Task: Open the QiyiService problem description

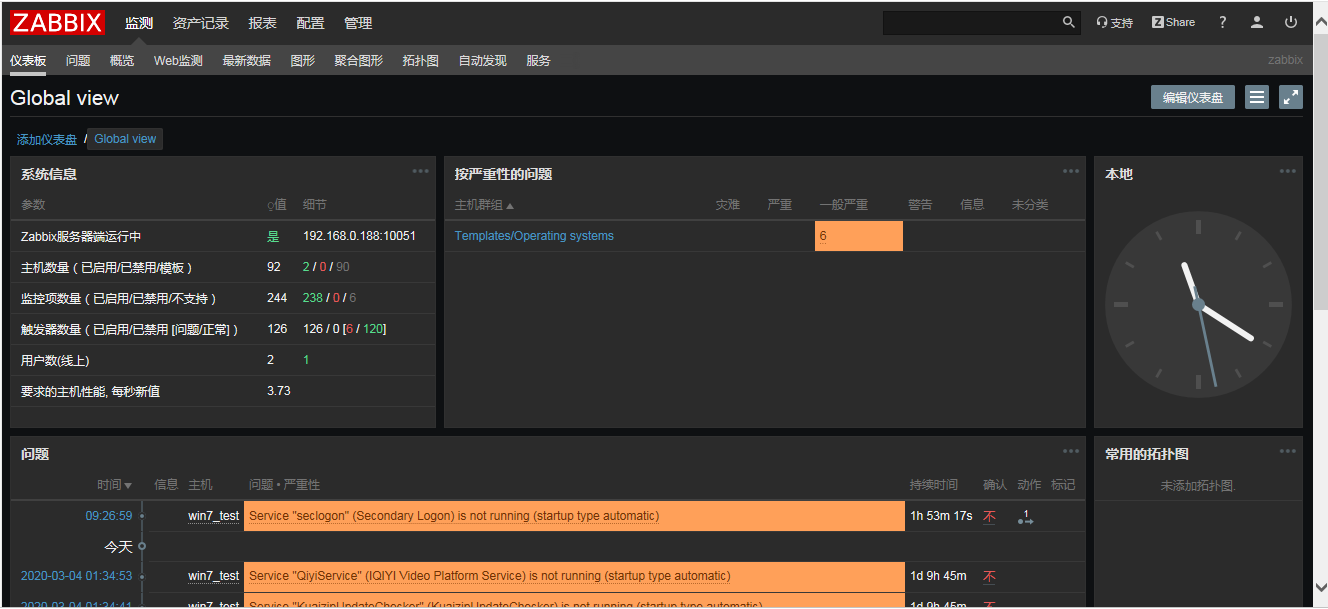Action: (x=490, y=576)
